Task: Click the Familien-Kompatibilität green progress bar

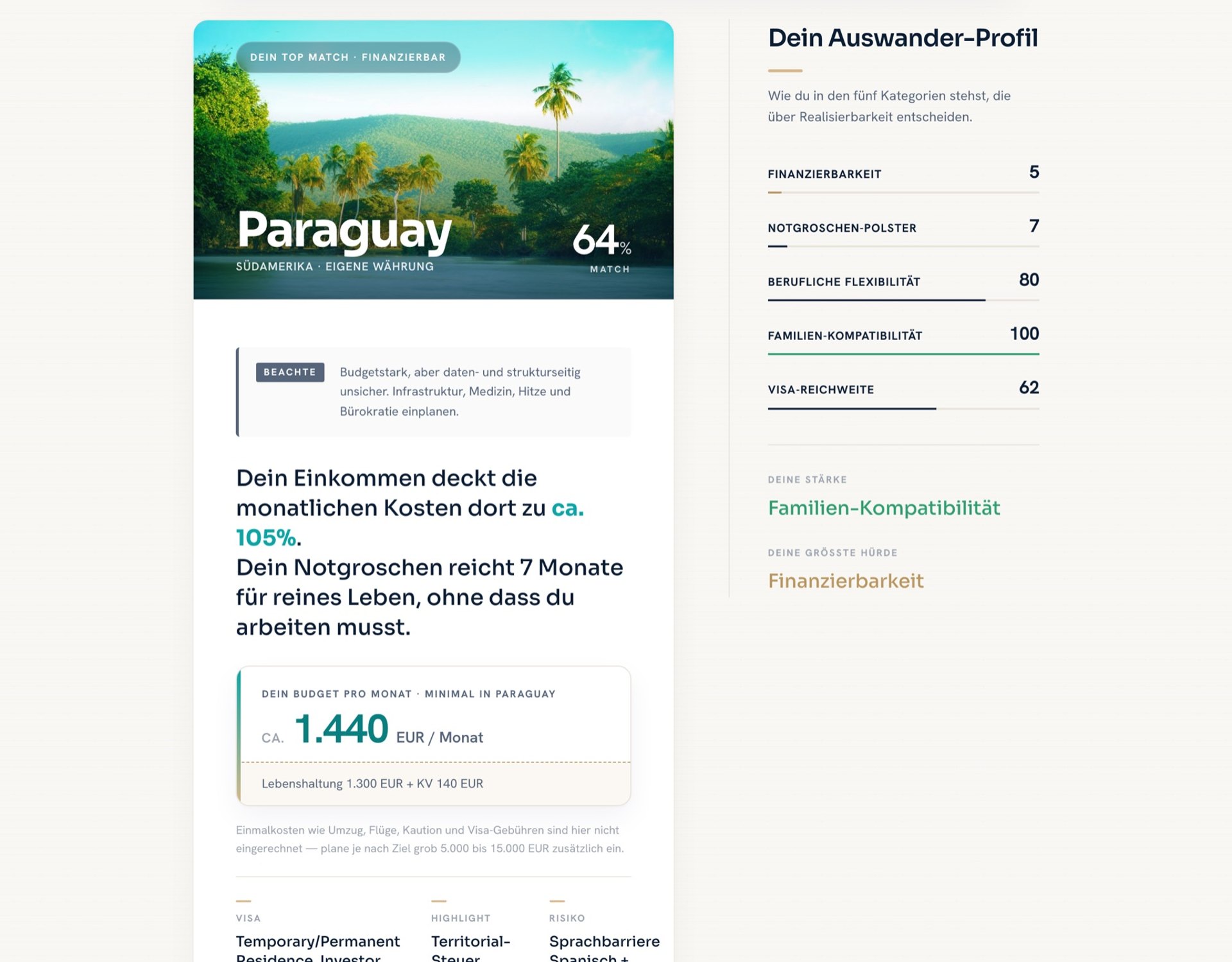Action: pos(903,354)
